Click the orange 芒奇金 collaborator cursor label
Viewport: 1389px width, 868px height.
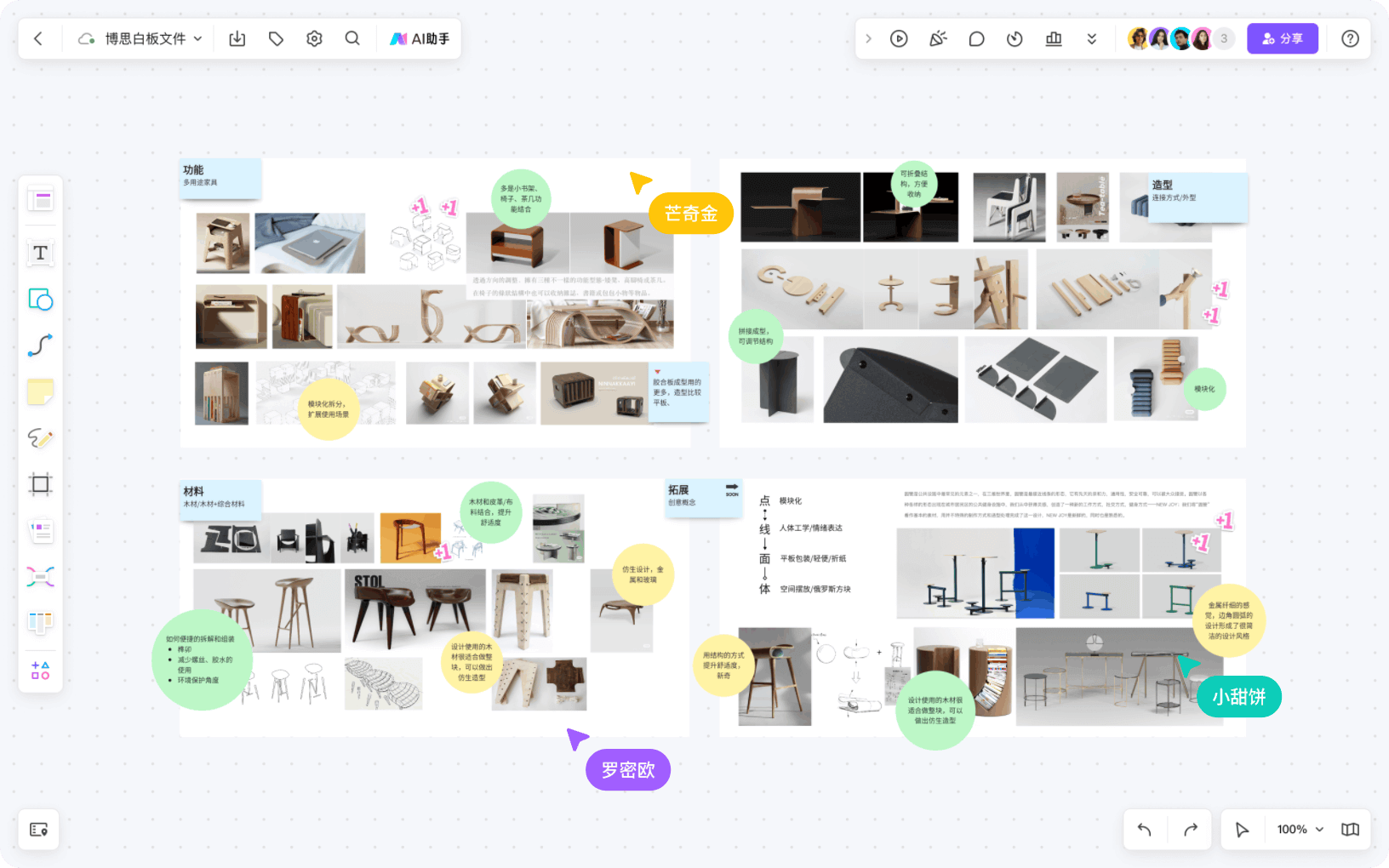tap(691, 214)
